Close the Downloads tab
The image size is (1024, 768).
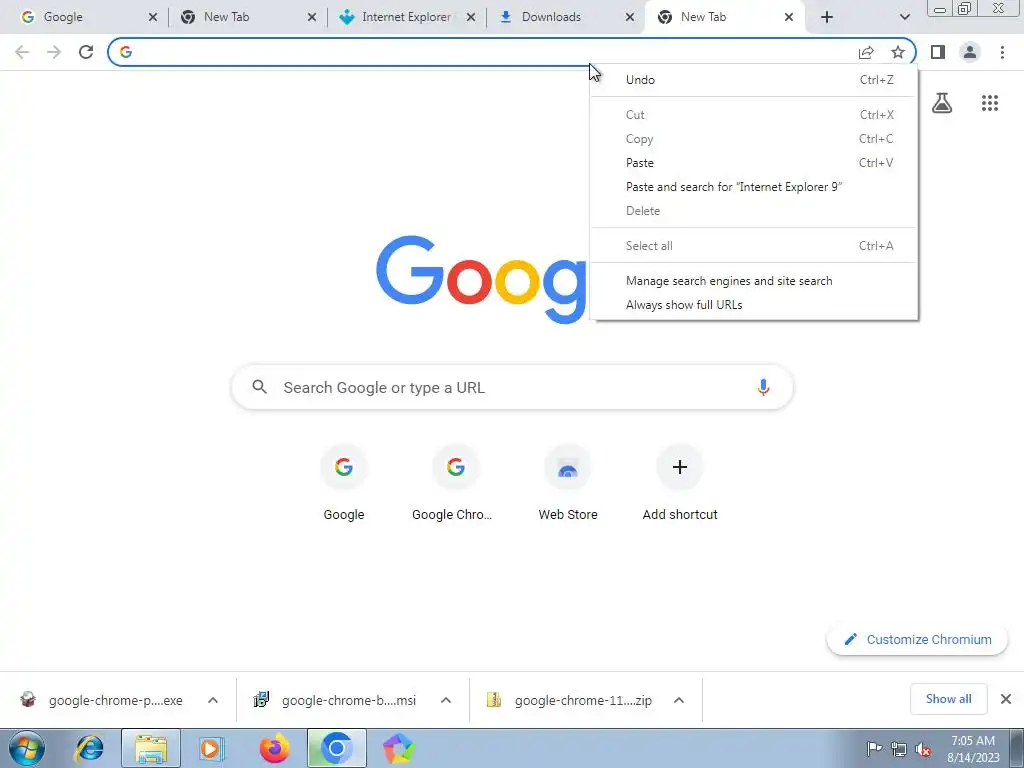point(630,17)
